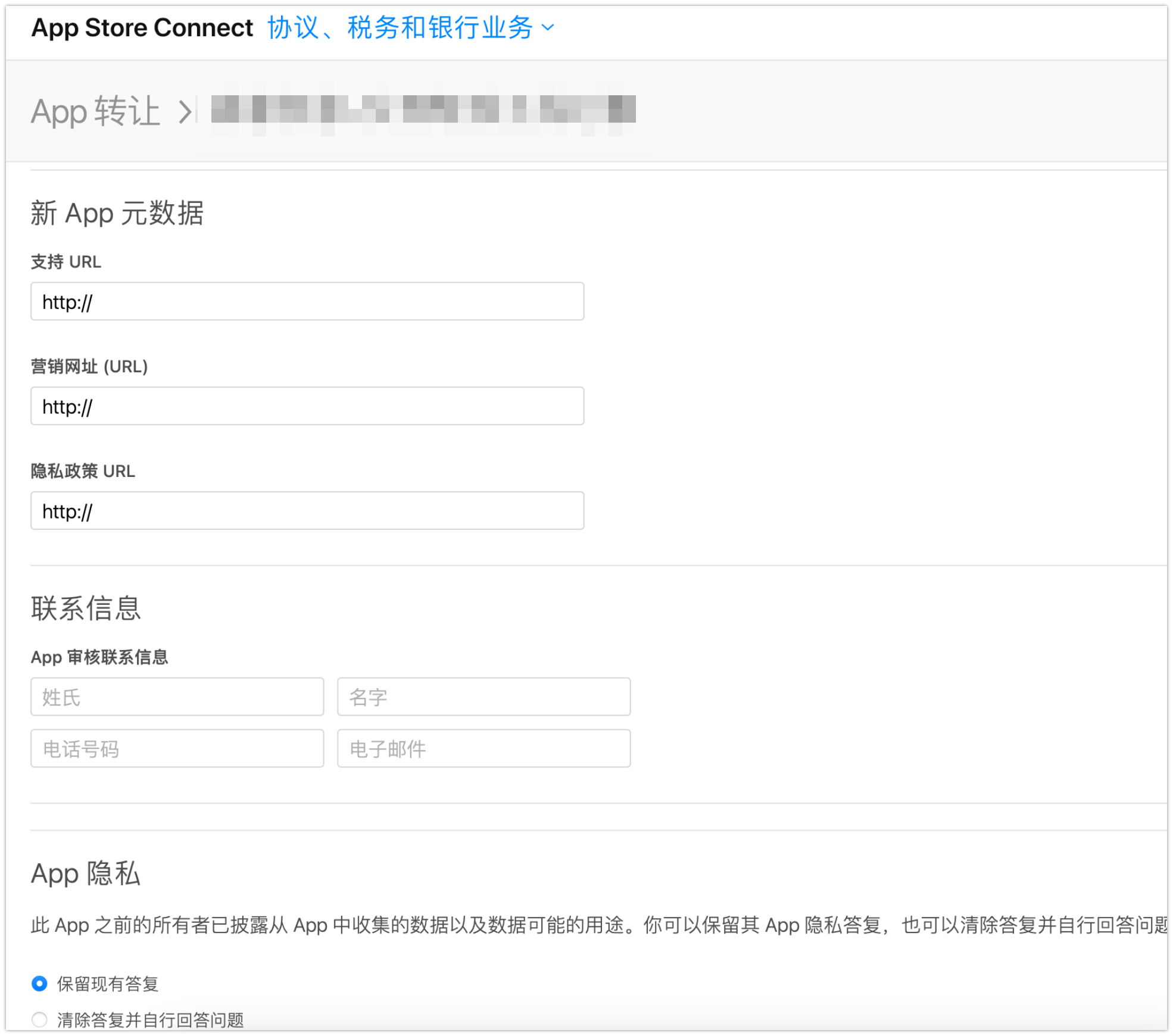Click the breadcrumb arrow after App 转让
1173x1036 pixels.
coord(186,111)
